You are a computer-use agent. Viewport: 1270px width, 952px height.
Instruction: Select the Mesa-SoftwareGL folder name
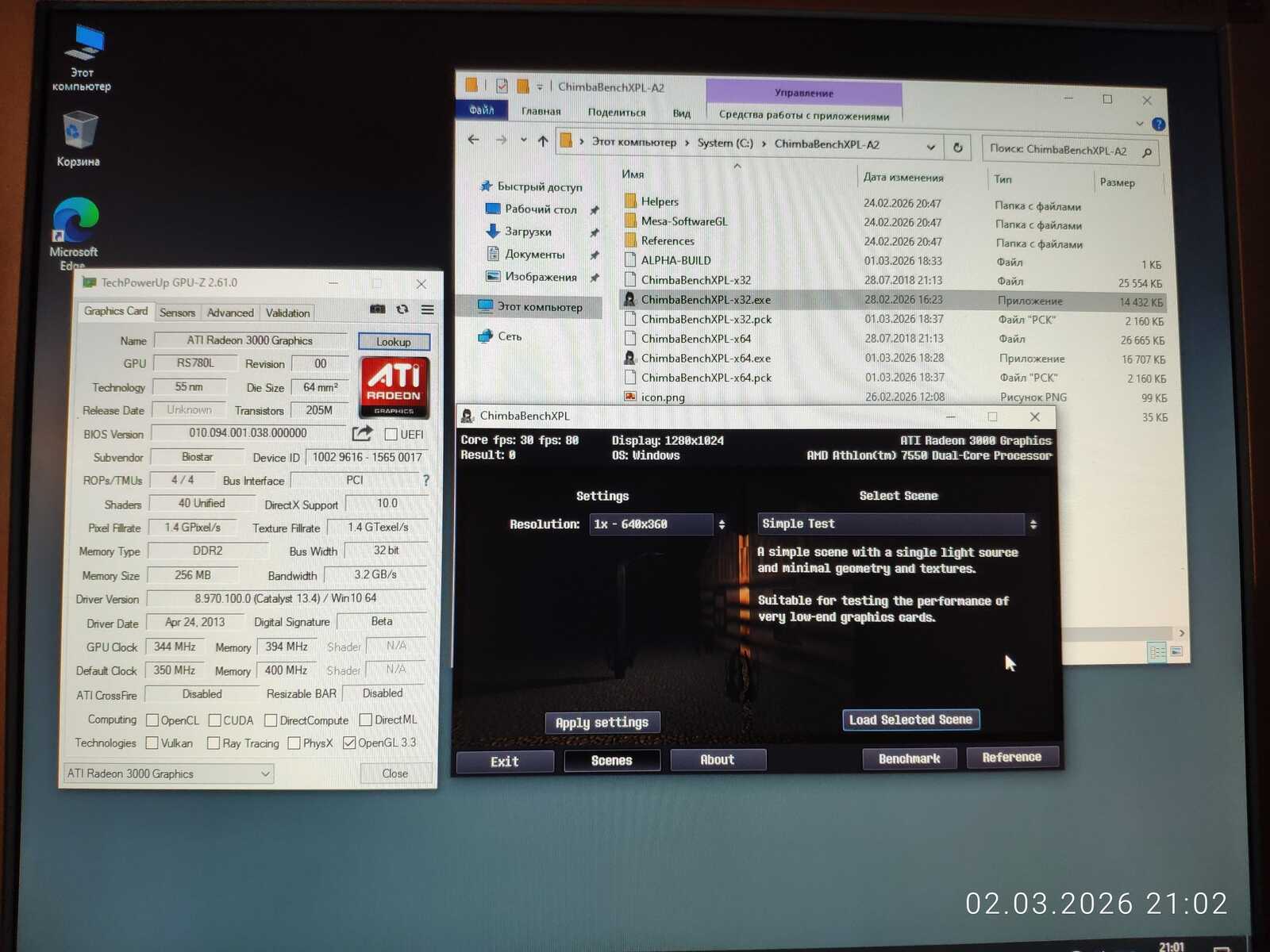(684, 221)
